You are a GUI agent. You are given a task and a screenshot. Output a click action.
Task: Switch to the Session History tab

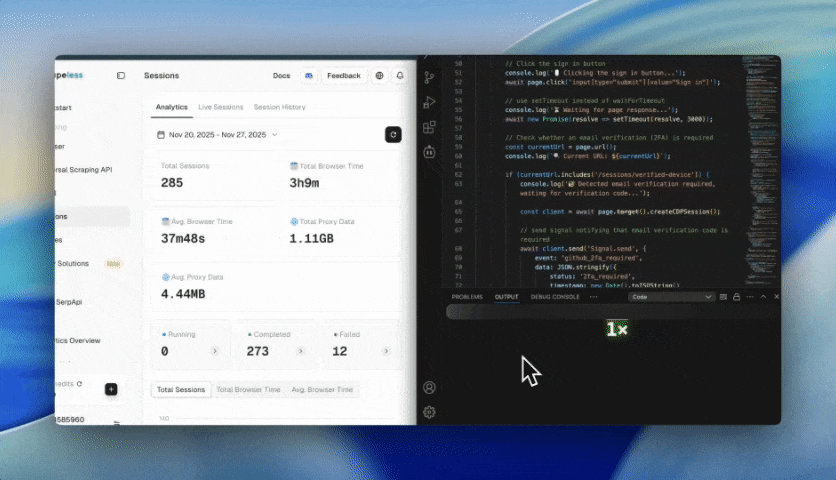coord(279,107)
